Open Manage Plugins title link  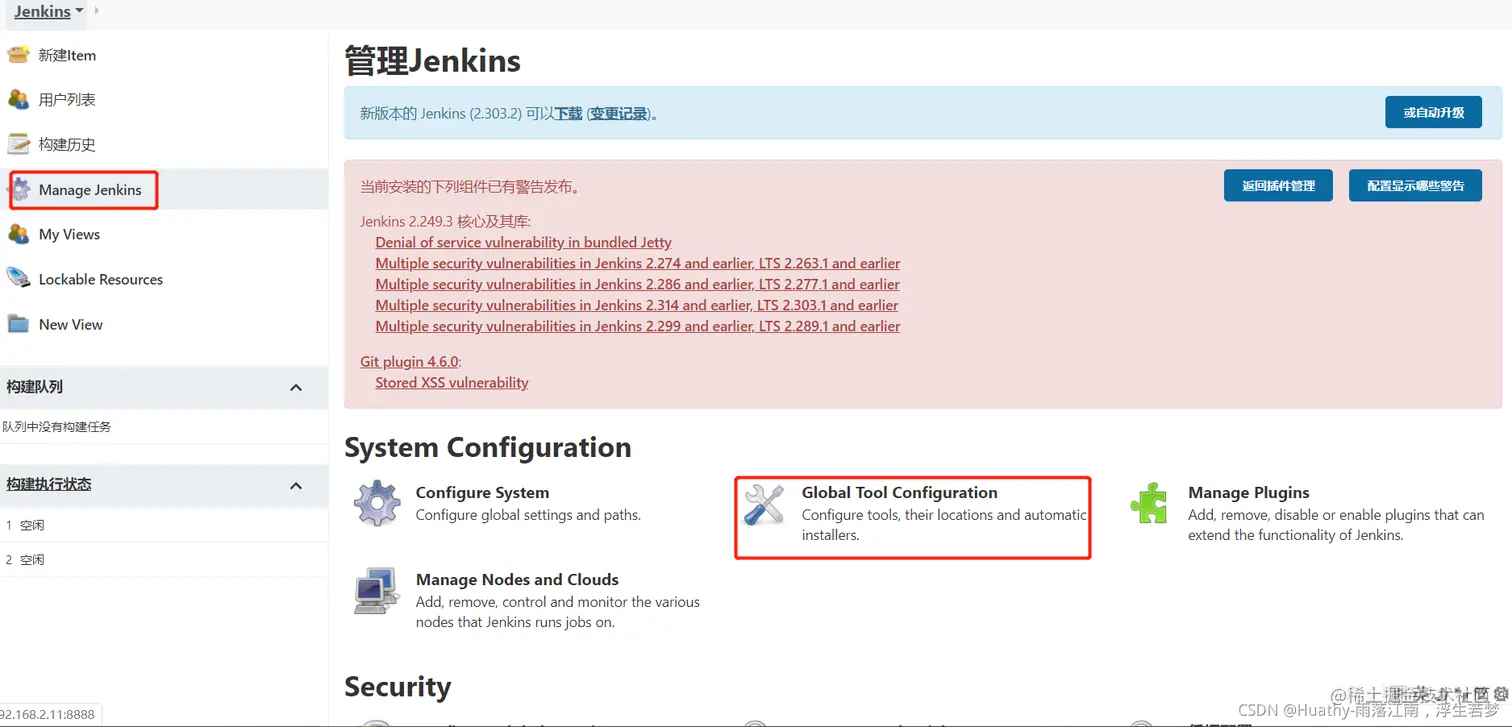tap(1248, 492)
